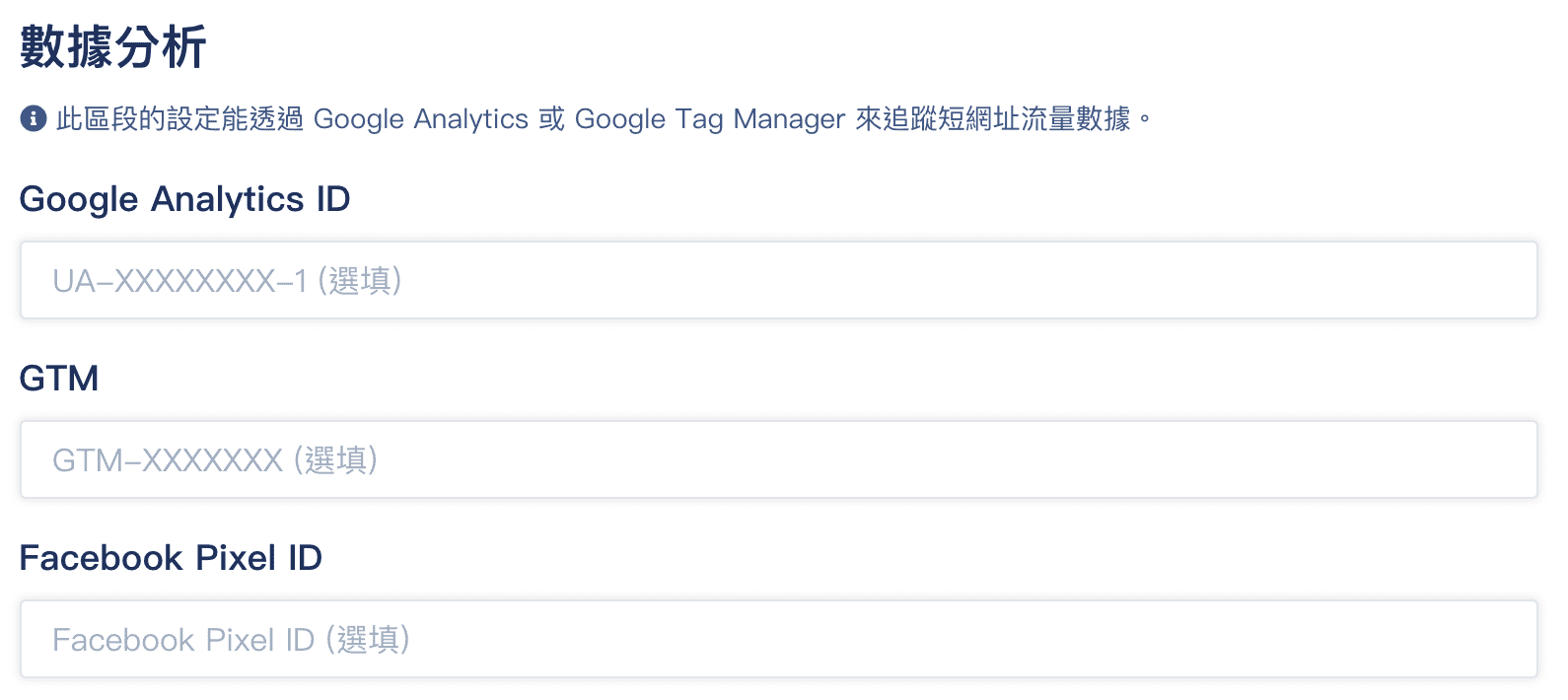Click the "Facebook Pixel ID" placeholder text
Screen dimensions: 1568x700
coord(183,640)
